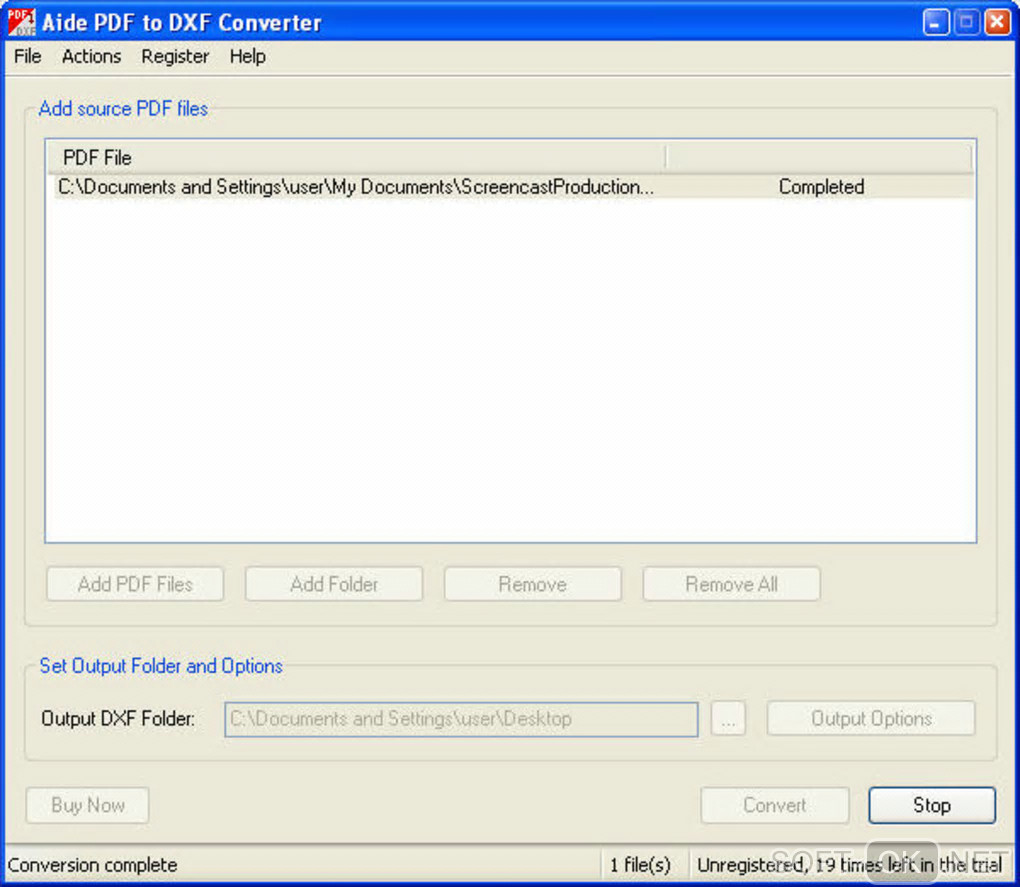Browse for output folder with ellipsis button
The width and height of the screenshot is (1020, 887).
point(728,719)
